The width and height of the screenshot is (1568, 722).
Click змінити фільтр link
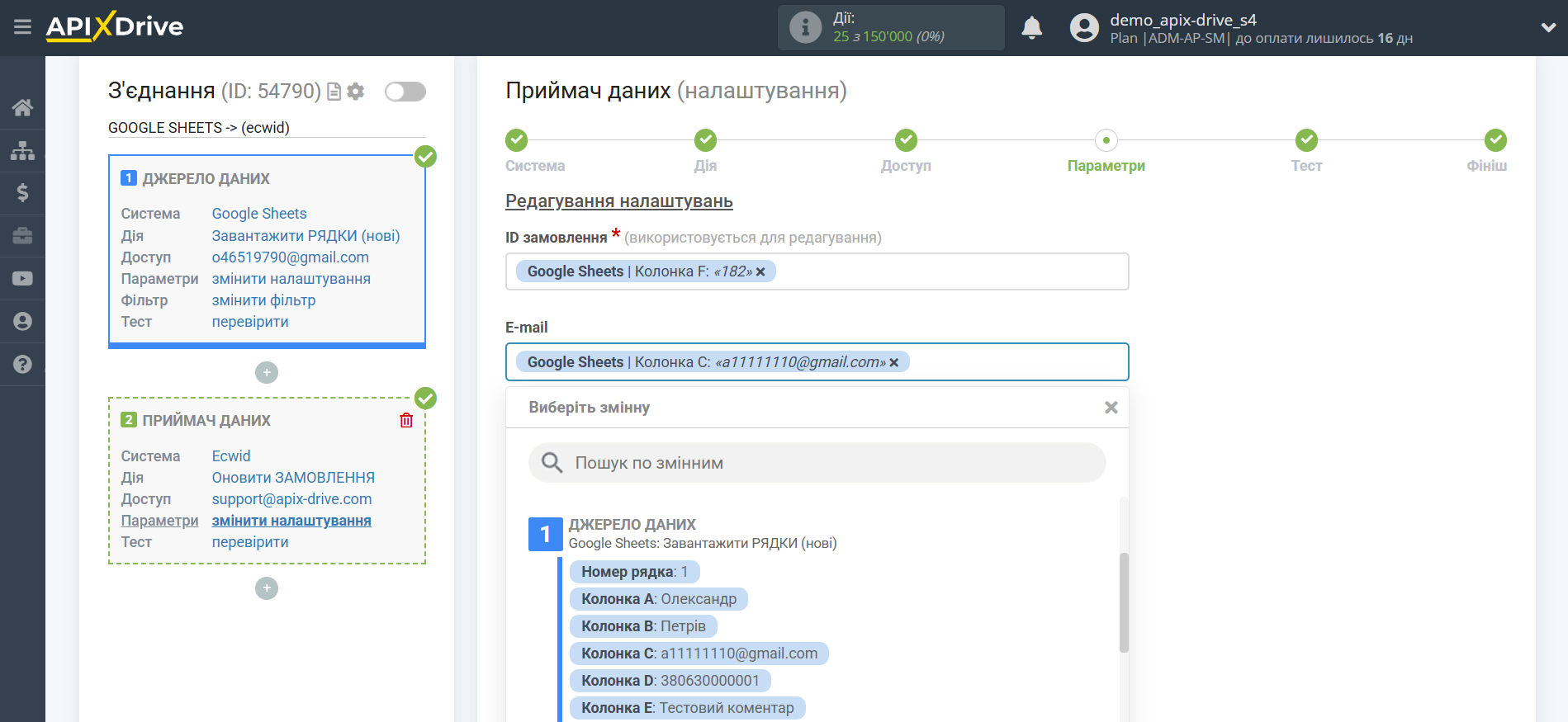coord(263,300)
